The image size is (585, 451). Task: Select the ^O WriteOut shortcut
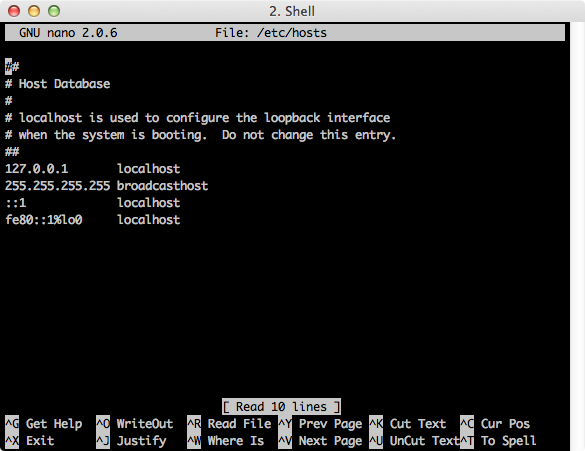(x=135, y=424)
